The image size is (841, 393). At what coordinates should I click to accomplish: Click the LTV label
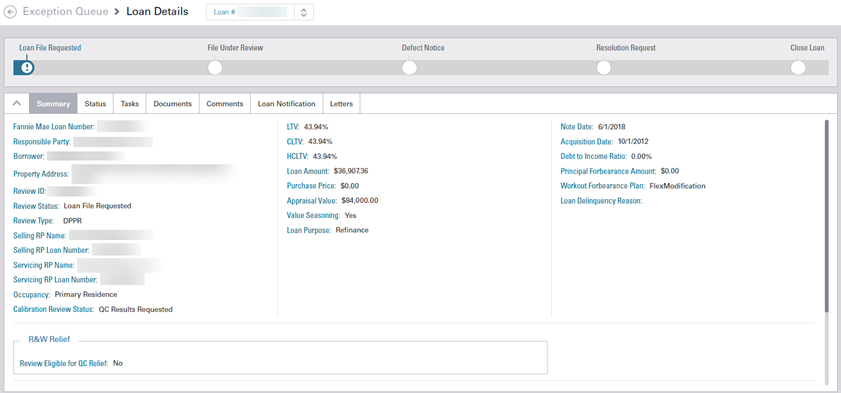pyautogui.click(x=293, y=127)
